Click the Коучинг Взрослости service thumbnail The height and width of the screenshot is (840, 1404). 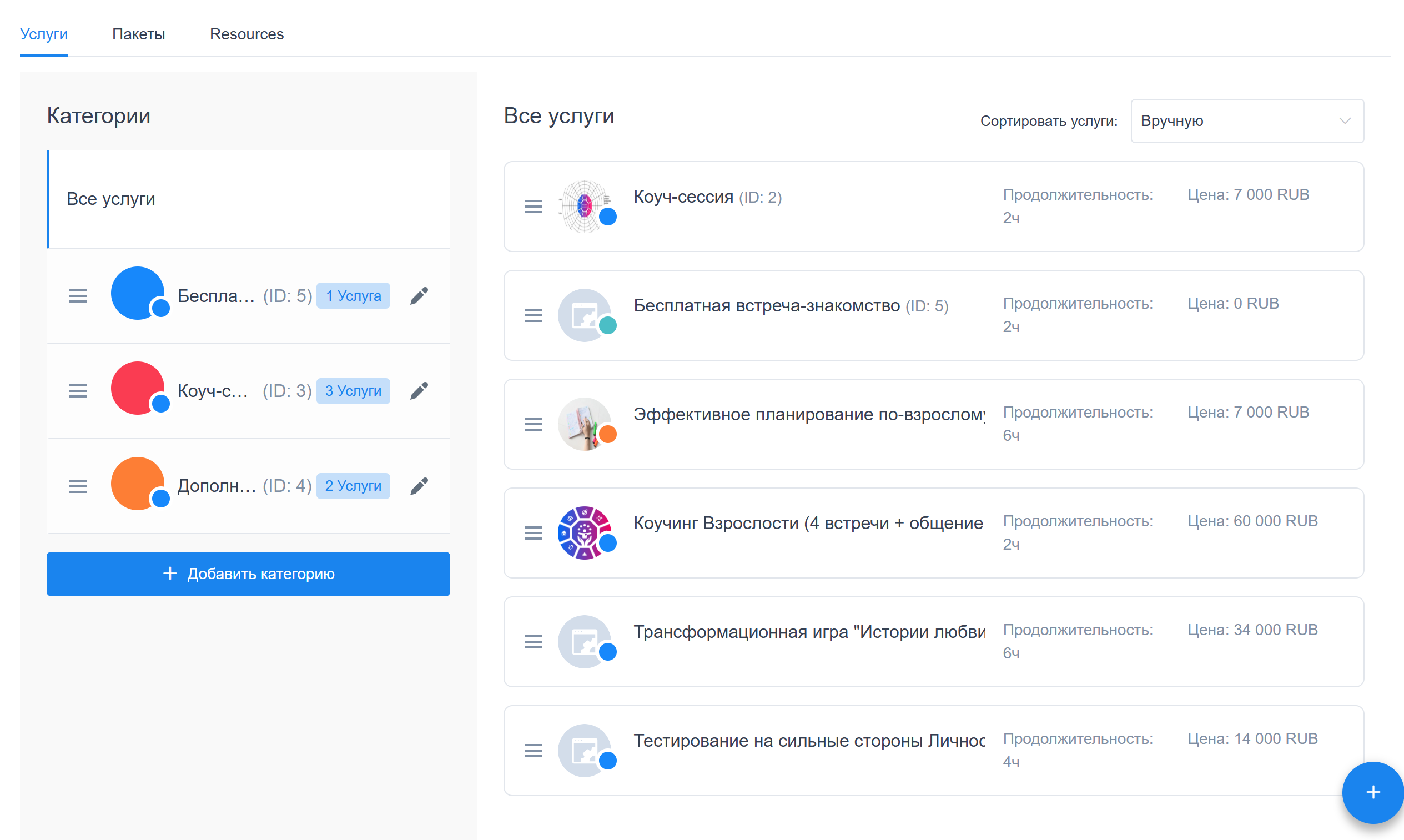click(x=584, y=532)
